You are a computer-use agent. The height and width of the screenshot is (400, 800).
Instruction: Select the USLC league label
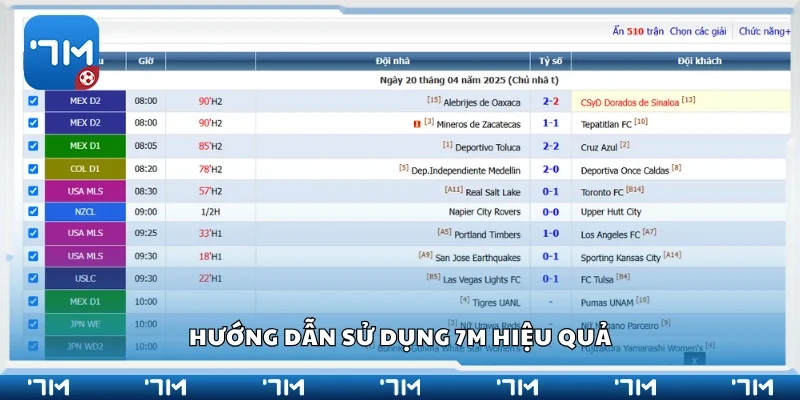click(85, 279)
